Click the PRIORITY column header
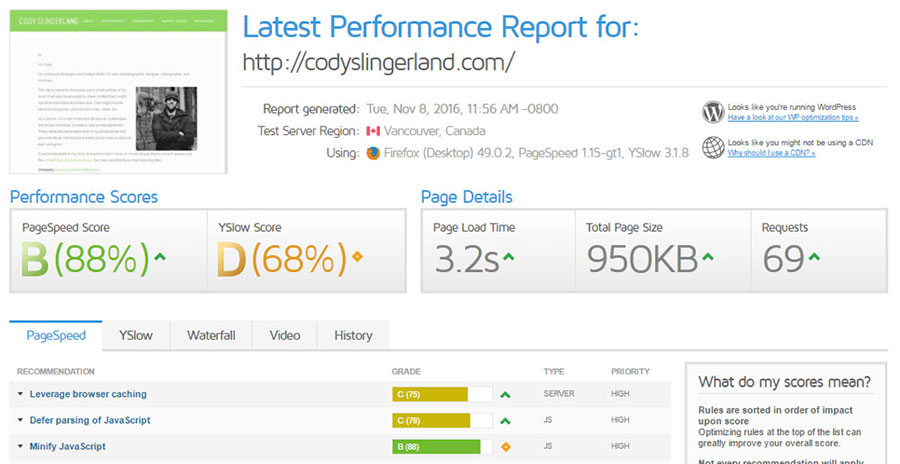This screenshot has height=464, width=900. pyautogui.click(x=630, y=372)
